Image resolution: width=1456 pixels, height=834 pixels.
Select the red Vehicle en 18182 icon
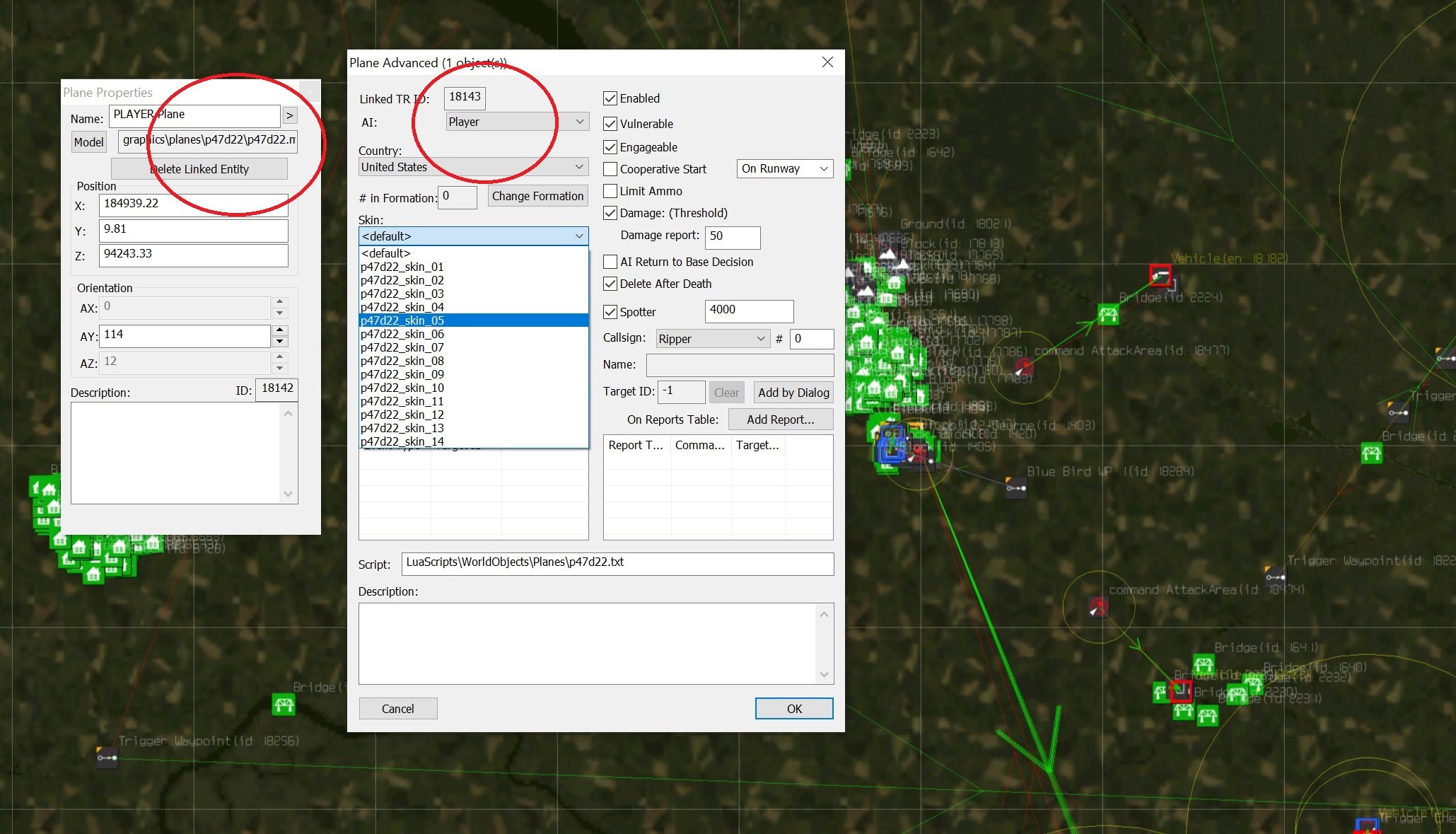tap(1160, 274)
